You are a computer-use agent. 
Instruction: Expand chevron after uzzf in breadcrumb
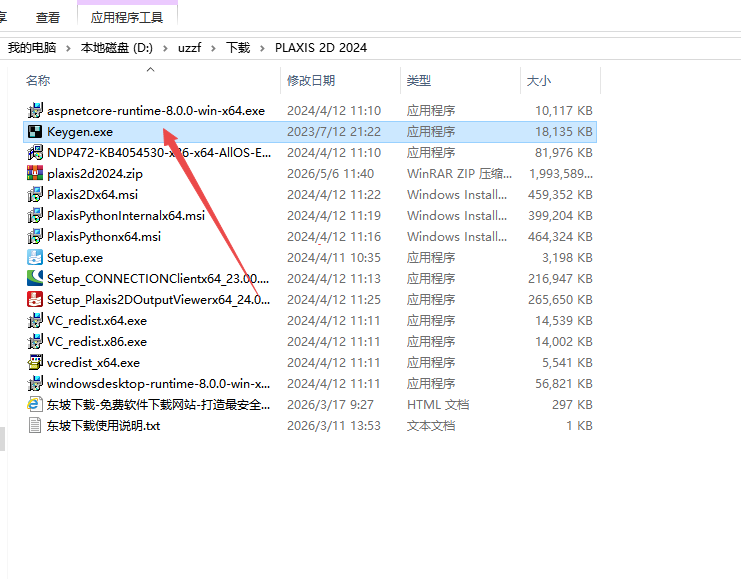[x=214, y=48]
